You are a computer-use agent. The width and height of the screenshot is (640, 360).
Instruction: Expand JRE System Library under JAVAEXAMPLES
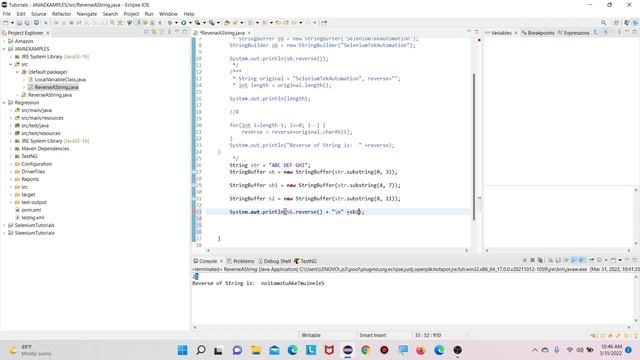click(11, 57)
